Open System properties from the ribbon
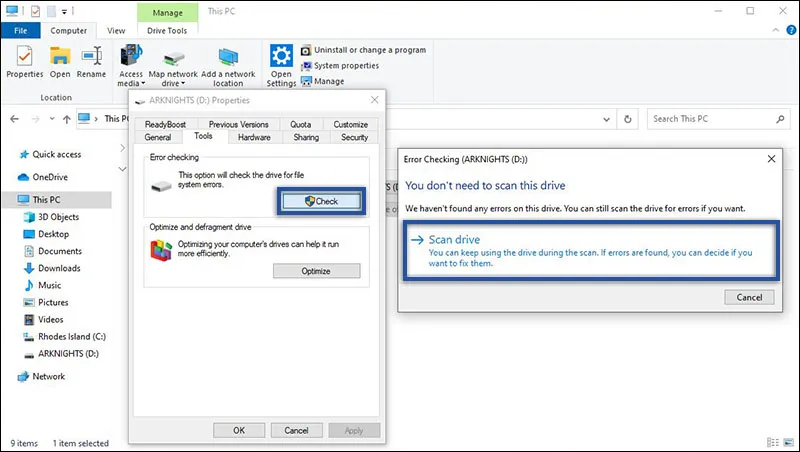 coord(340,66)
